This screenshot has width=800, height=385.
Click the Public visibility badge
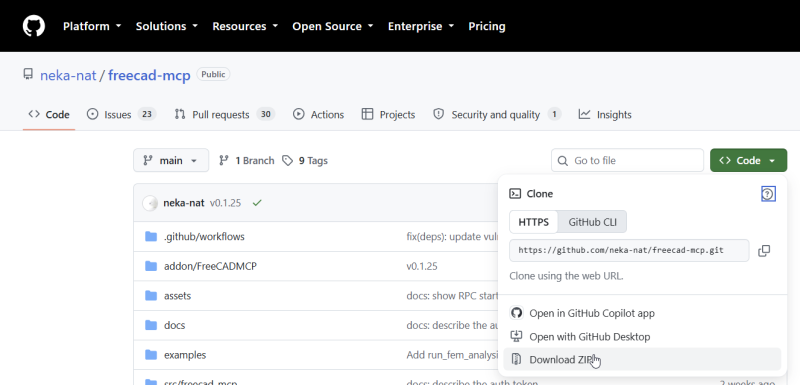(x=213, y=74)
